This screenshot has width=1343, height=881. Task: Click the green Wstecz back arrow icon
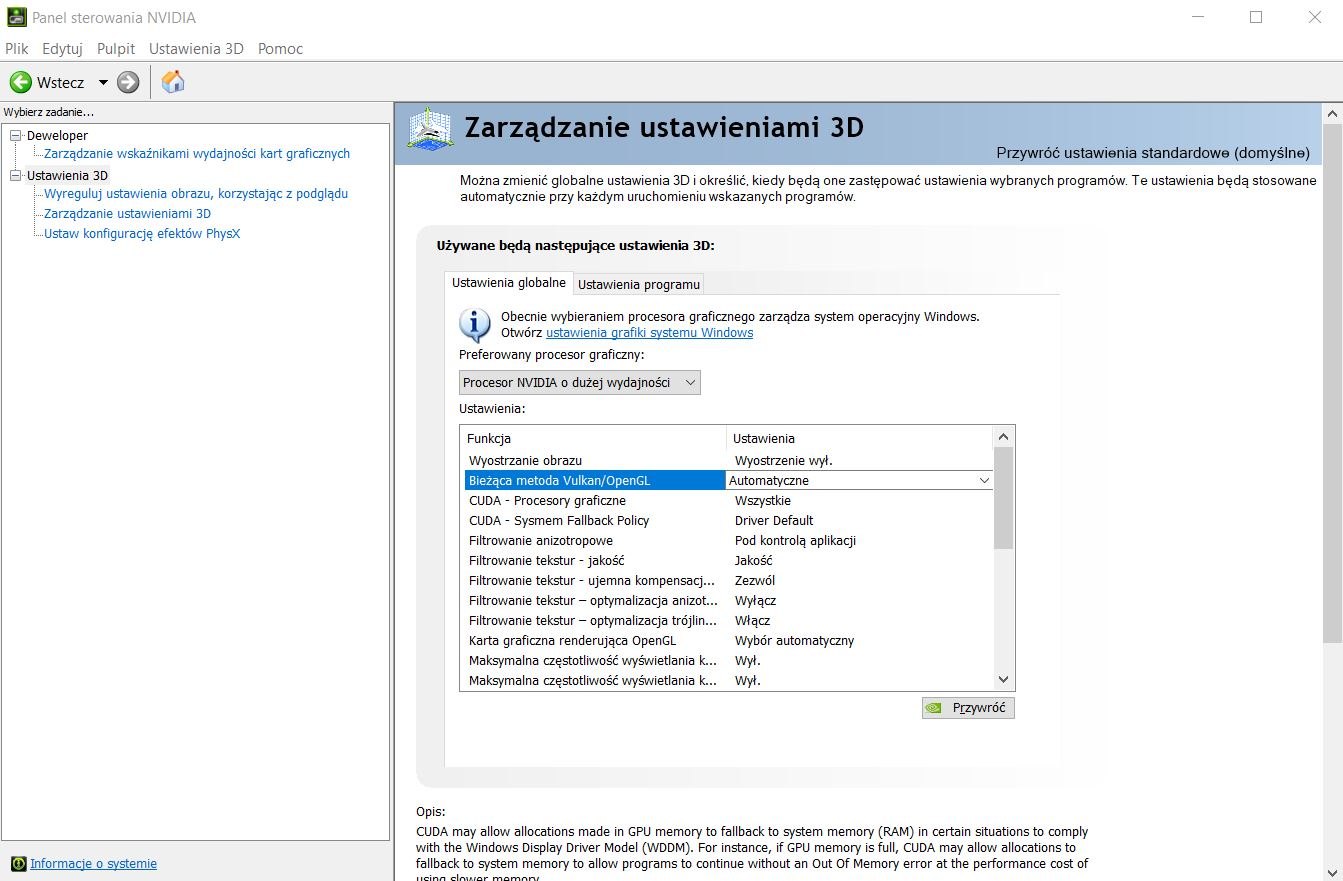[x=20, y=82]
